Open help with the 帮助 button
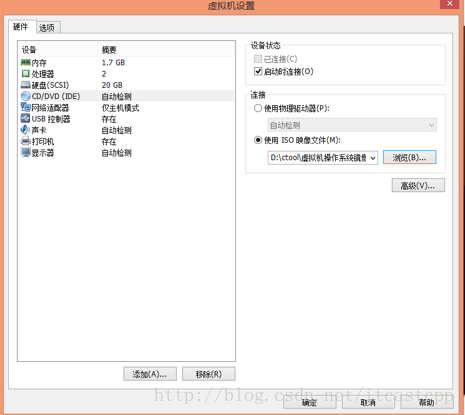465x415 pixels. tap(427, 402)
